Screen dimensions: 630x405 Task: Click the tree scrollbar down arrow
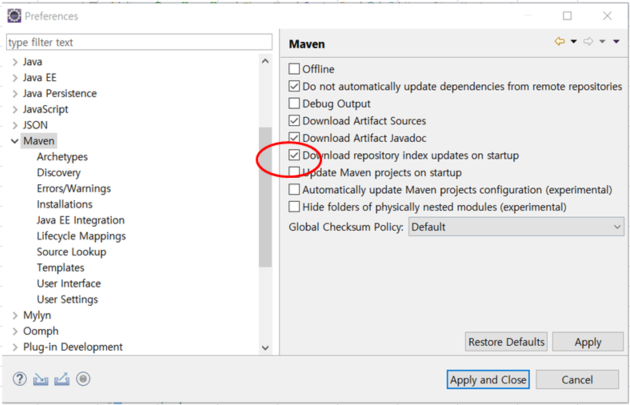265,348
